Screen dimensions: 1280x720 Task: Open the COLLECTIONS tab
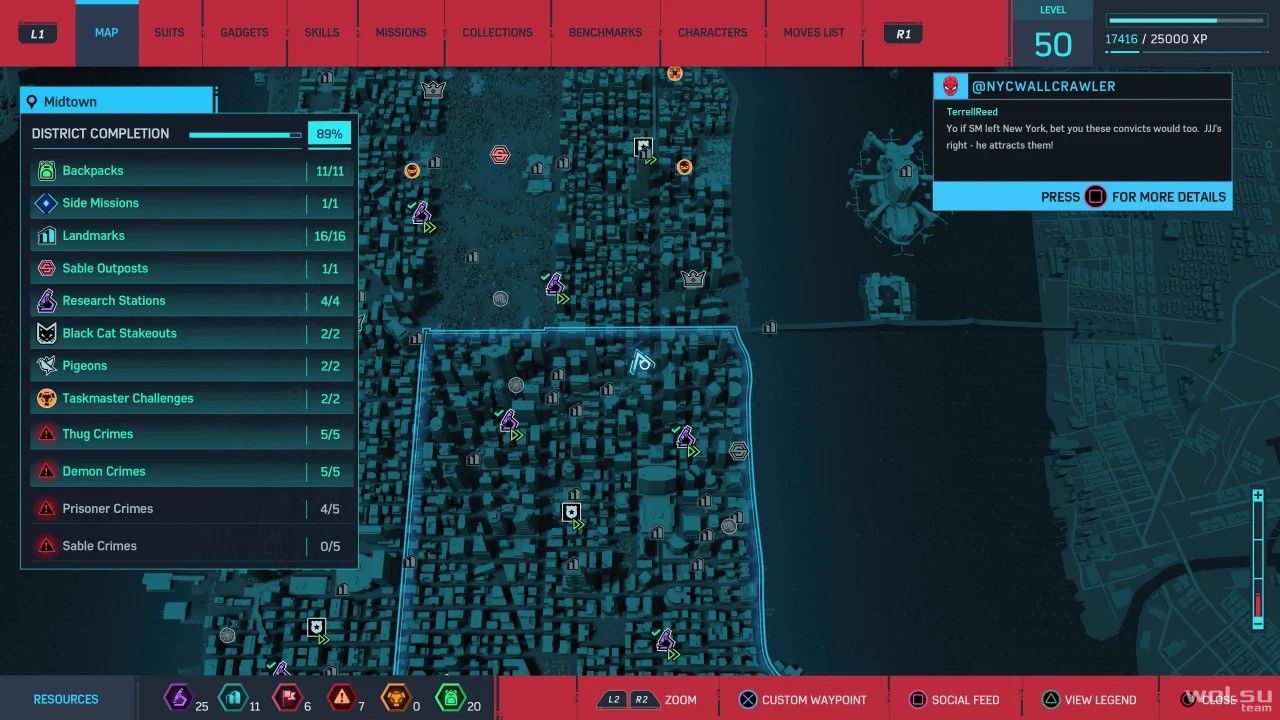(x=497, y=33)
